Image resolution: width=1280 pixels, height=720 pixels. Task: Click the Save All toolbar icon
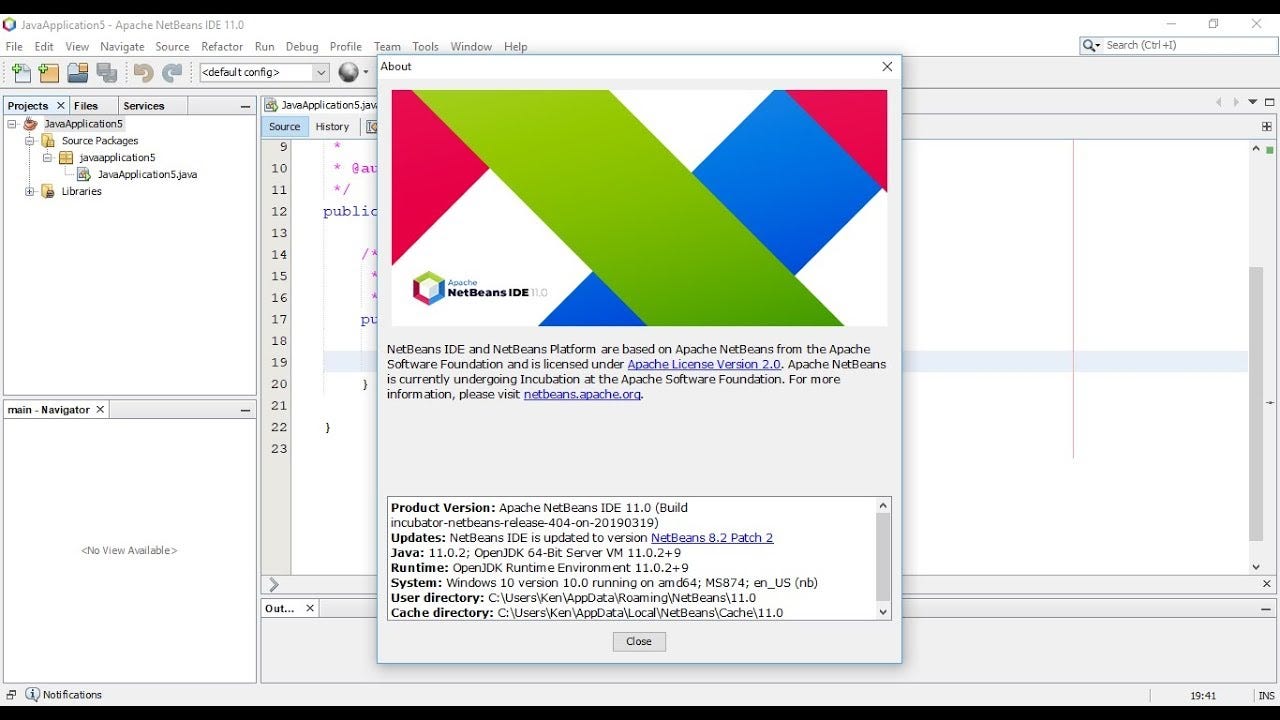click(107, 72)
